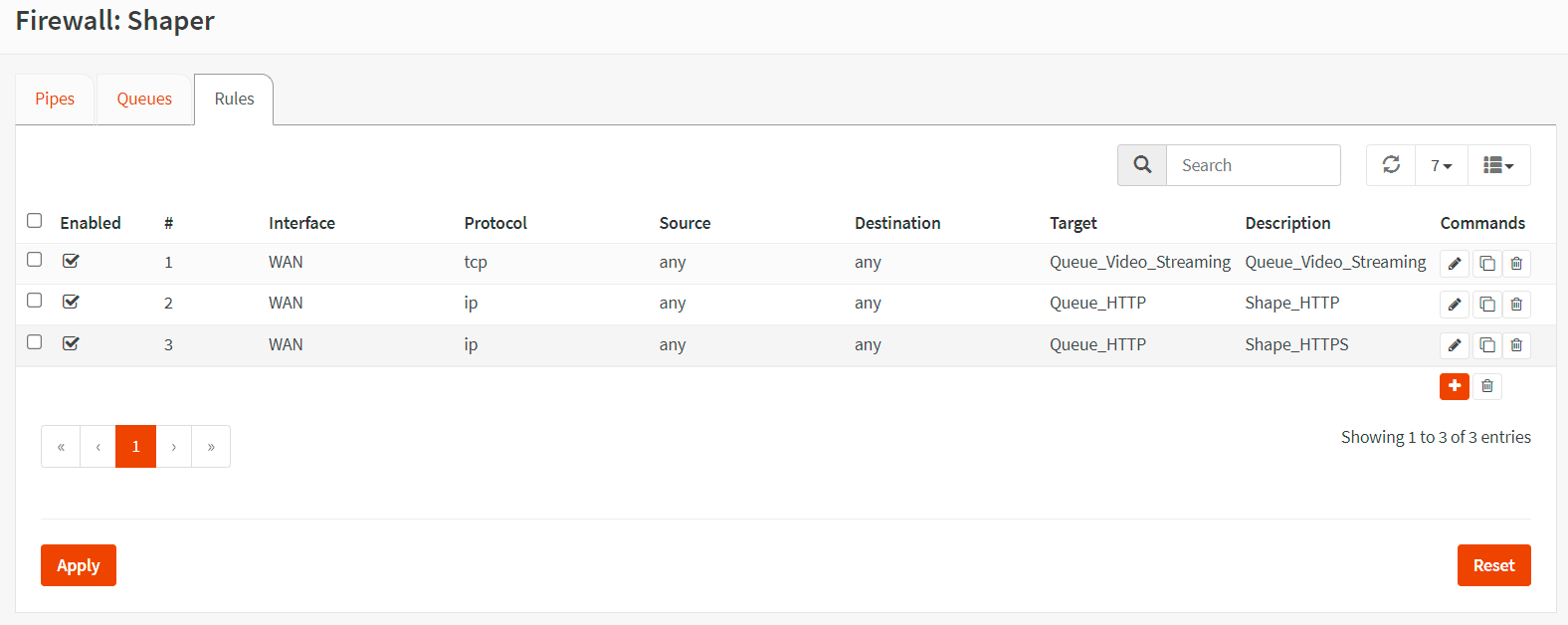Clone the Shape_HTTP rule

point(1486,305)
